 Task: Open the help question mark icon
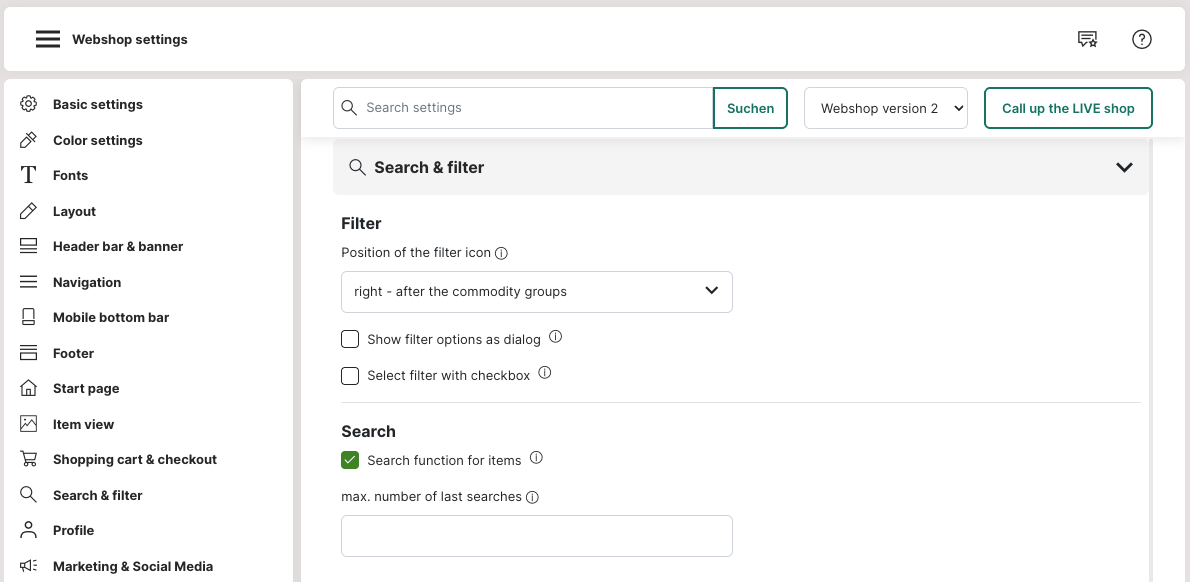click(1141, 39)
